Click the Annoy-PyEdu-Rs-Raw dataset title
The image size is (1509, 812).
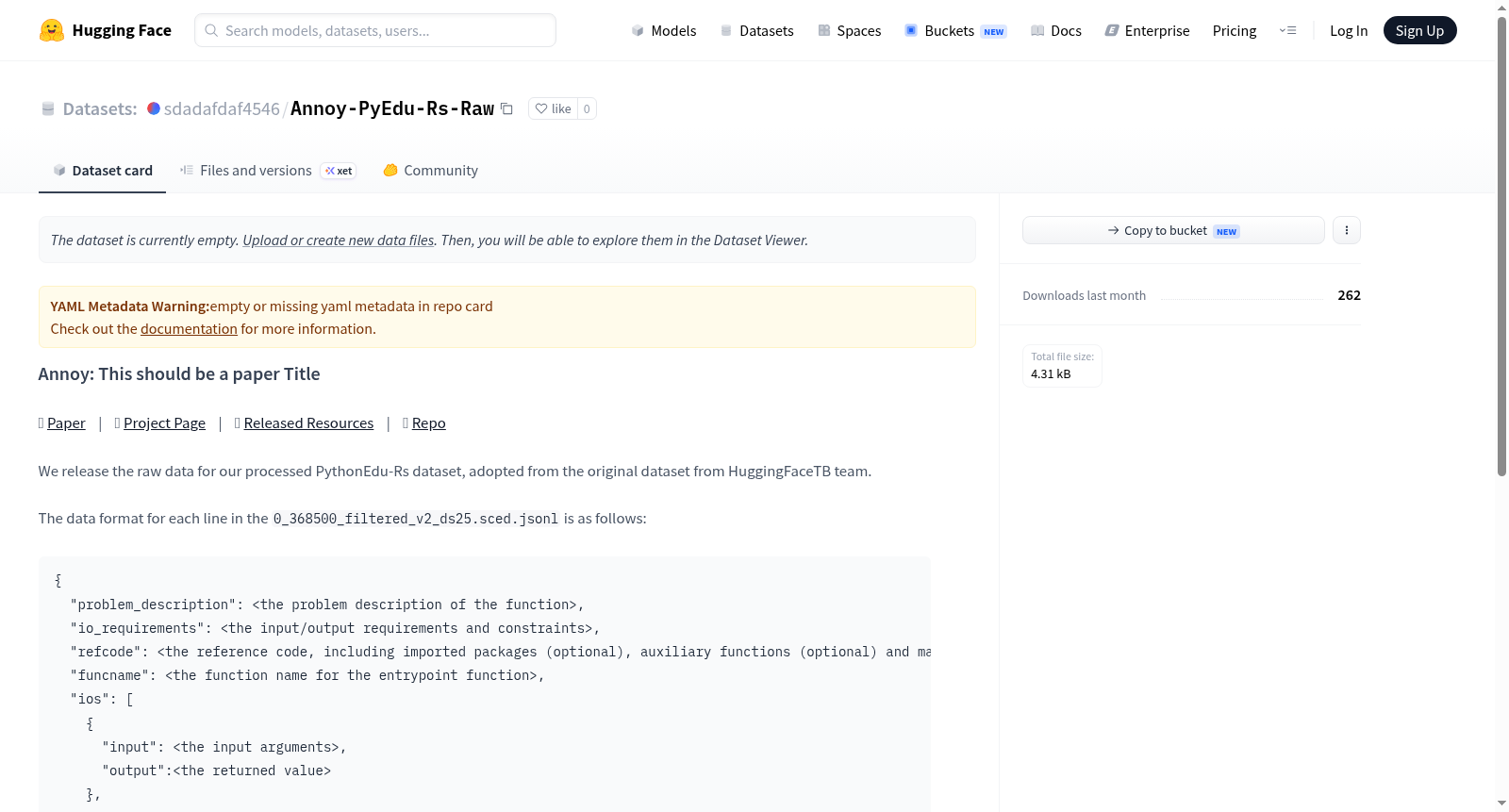tap(392, 108)
